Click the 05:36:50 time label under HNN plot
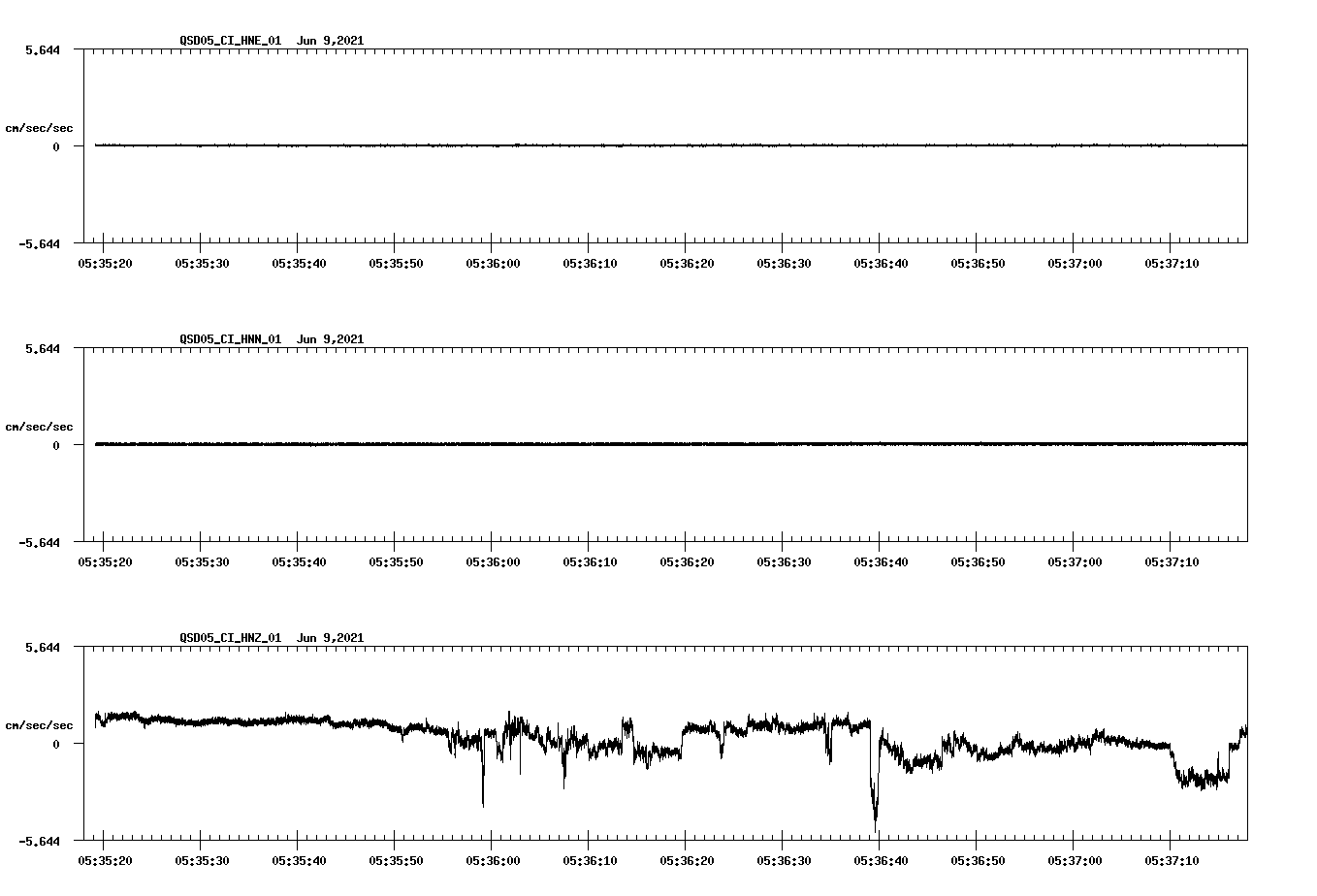1317x896 pixels. coord(978,562)
